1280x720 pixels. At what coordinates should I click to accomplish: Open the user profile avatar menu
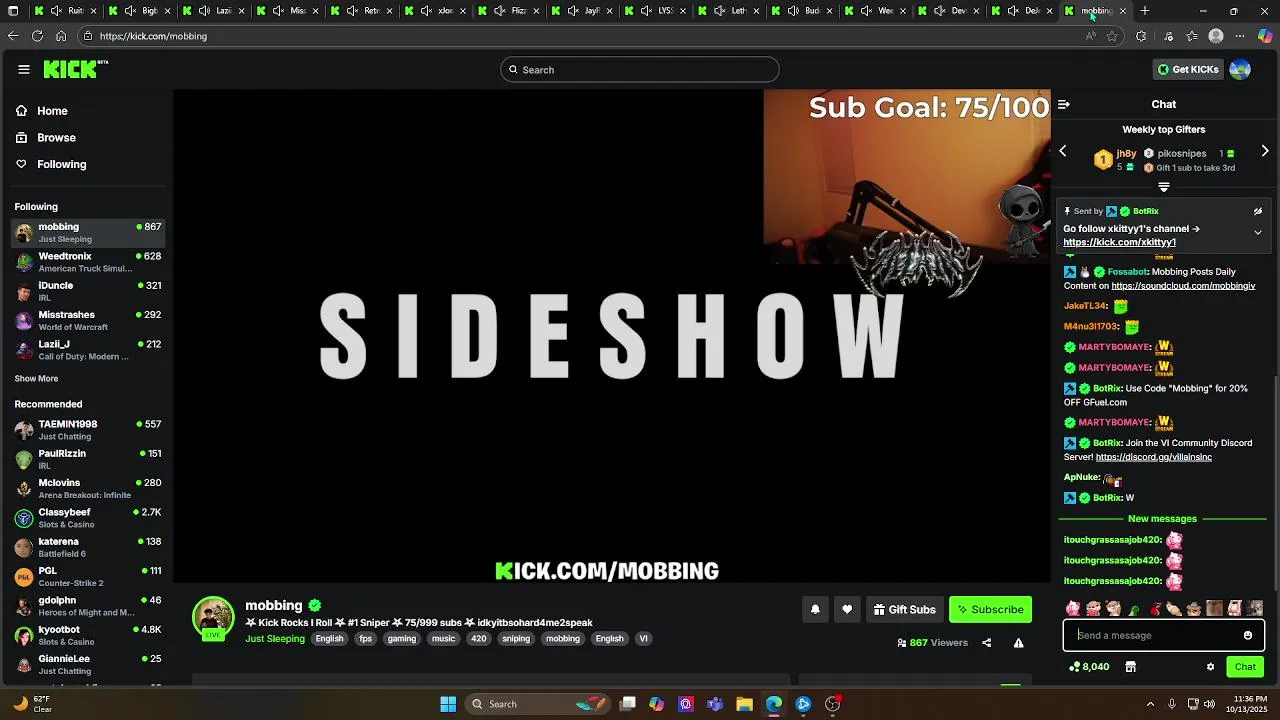(1240, 69)
